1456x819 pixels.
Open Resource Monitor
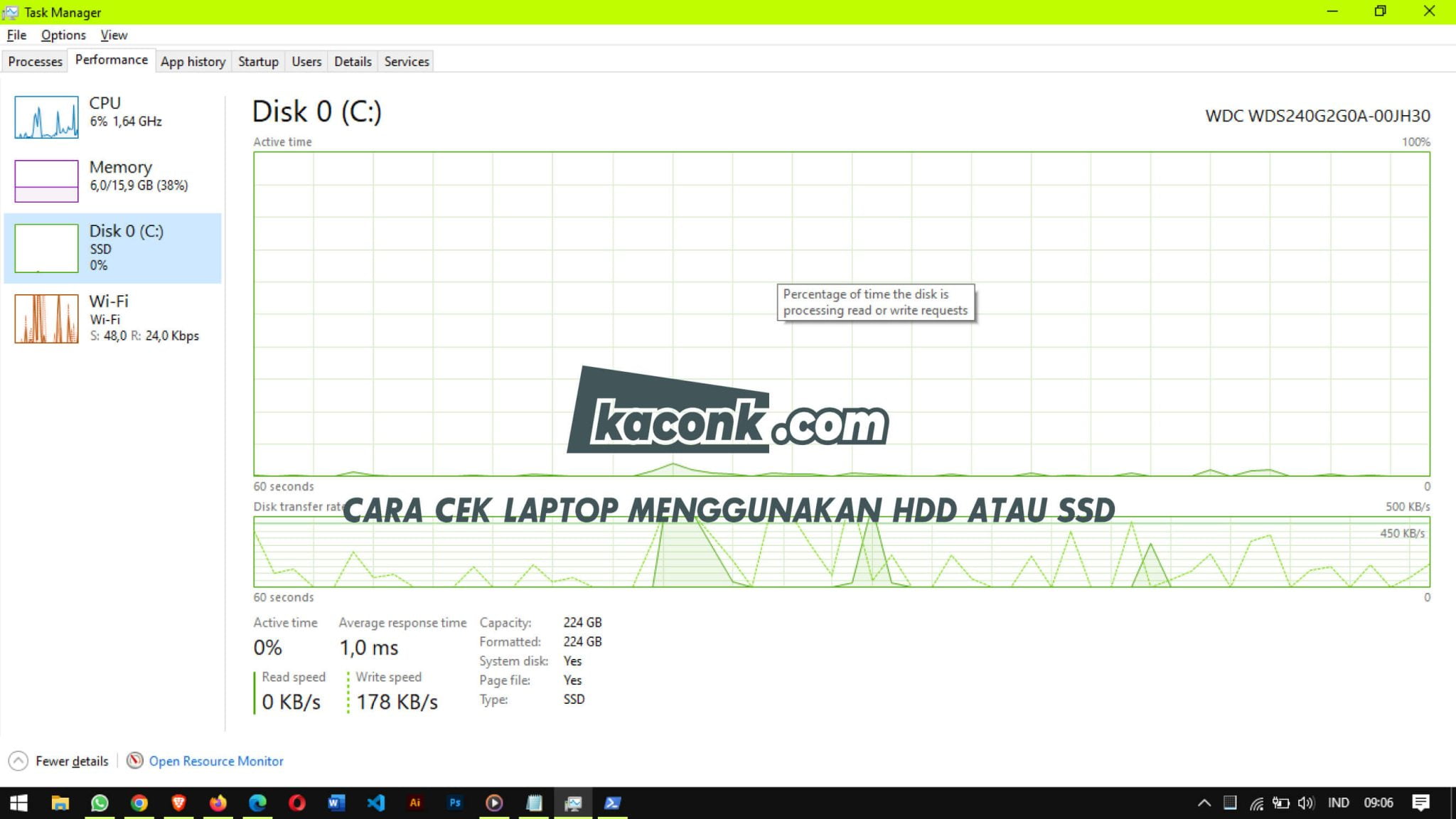(215, 761)
